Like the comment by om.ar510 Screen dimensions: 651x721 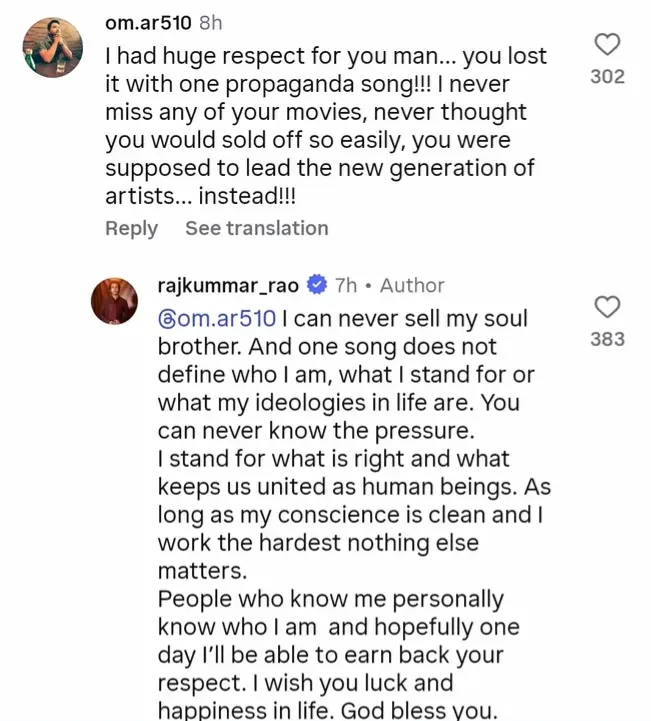pos(607,45)
